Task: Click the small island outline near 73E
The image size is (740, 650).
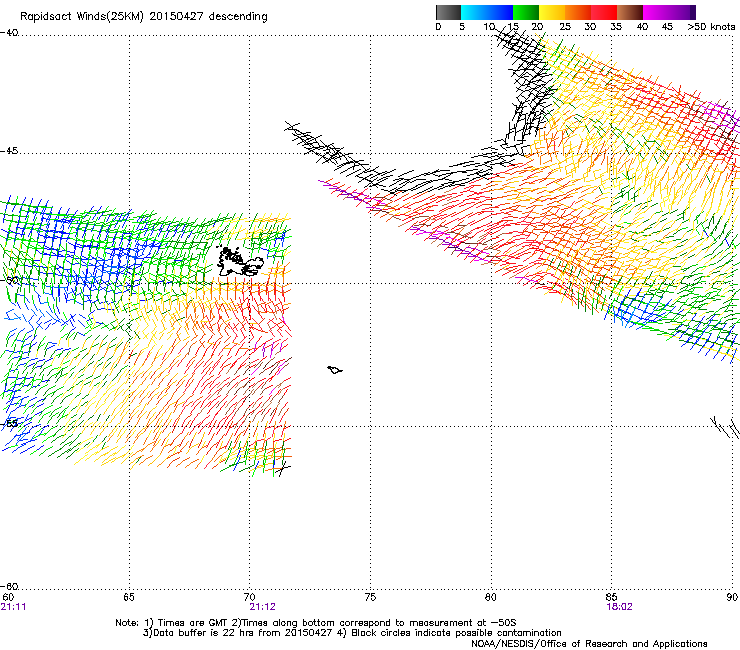Action: pos(335,370)
